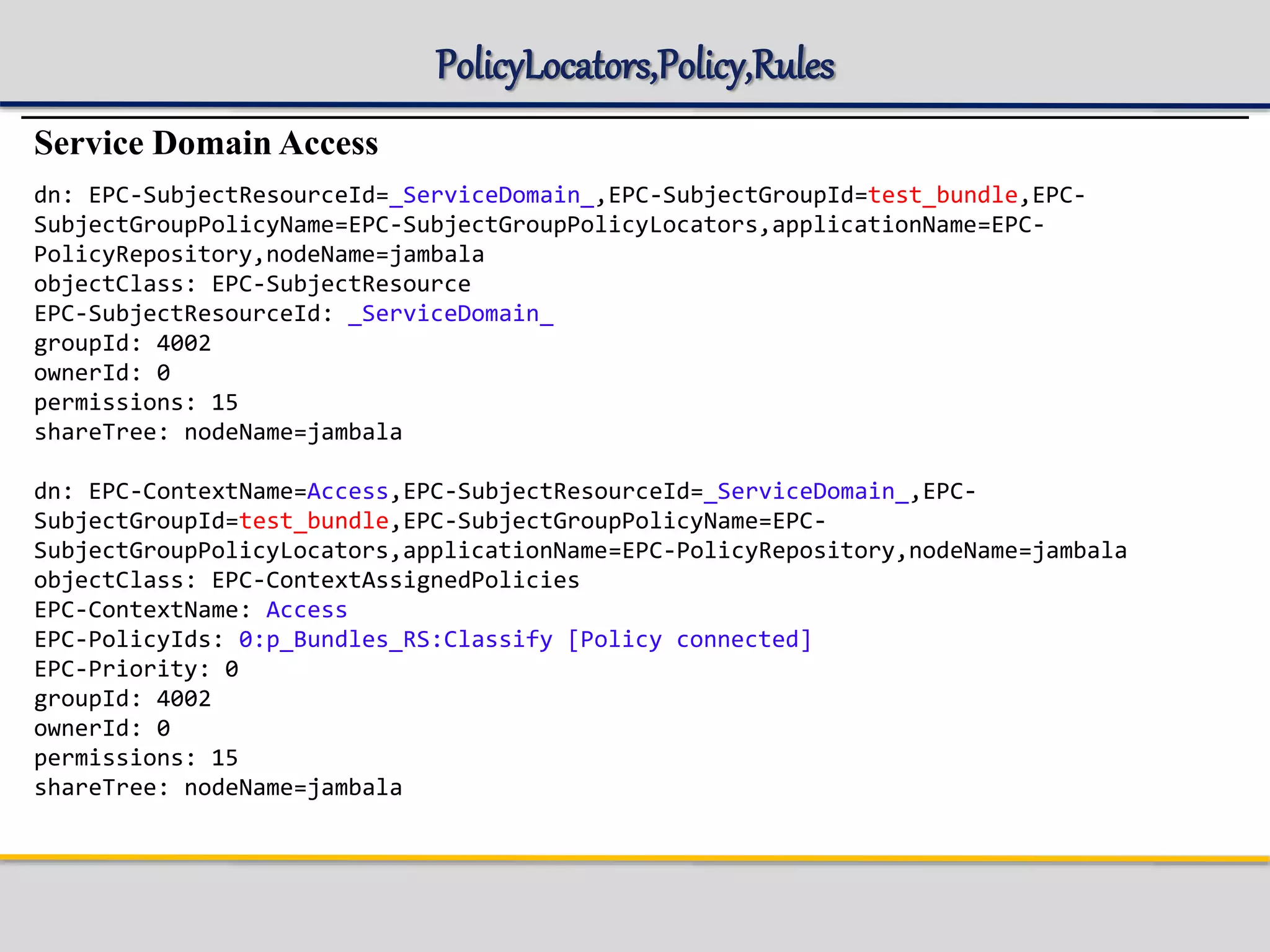
Task: Click the blue 'Access' after 'dn: EPC-ContextName='
Action: tap(348, 491)
